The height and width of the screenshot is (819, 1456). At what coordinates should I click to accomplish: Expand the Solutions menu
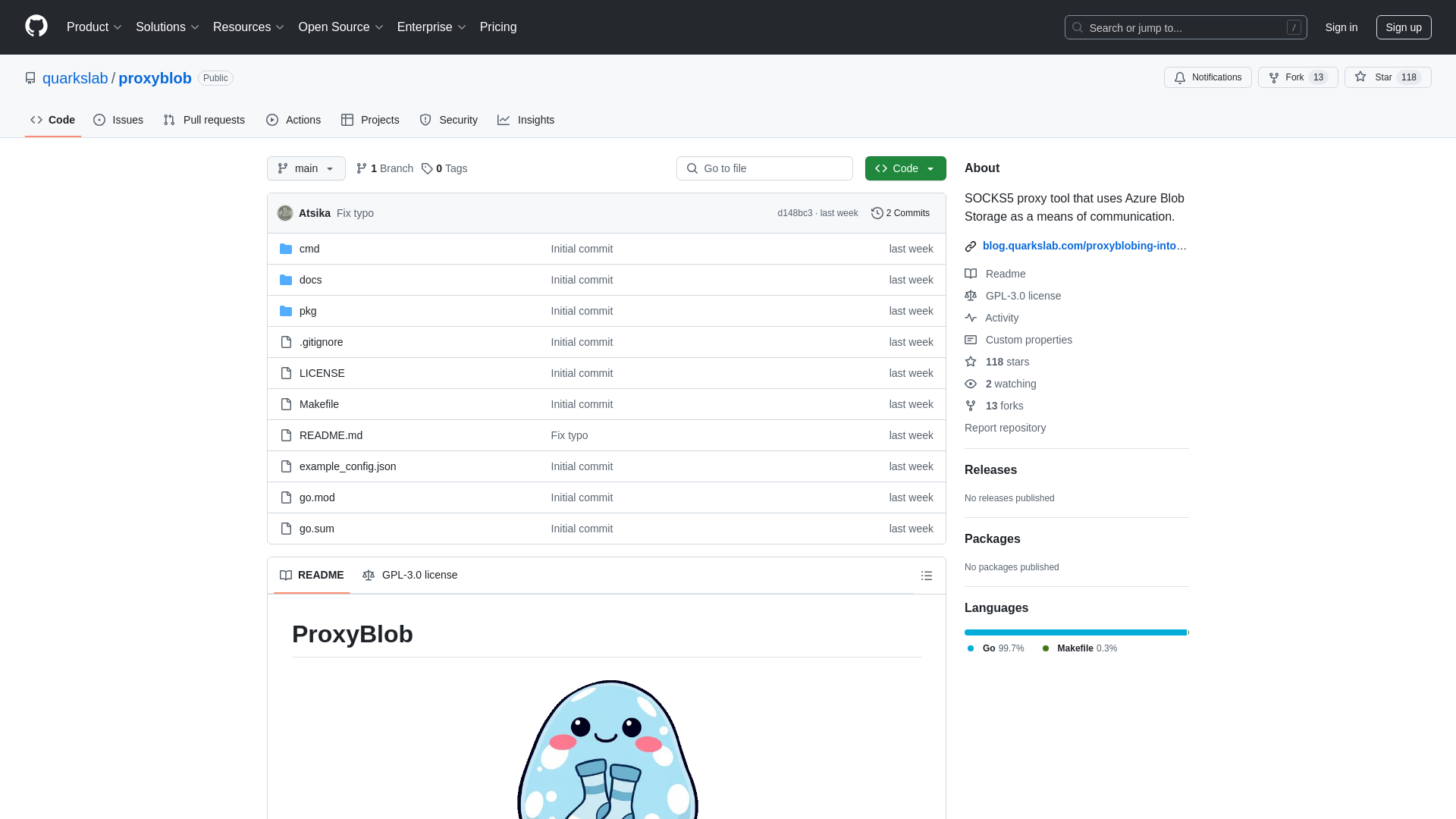click(168, 27)
